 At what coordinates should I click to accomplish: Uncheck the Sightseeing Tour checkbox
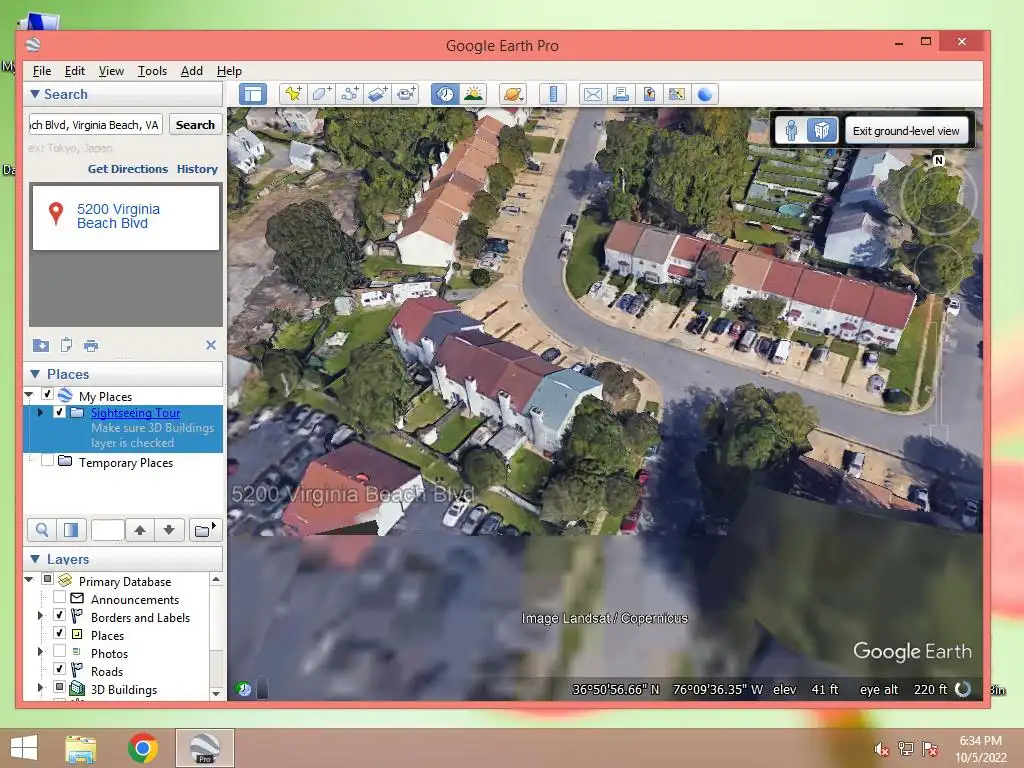click(x=59, y=412)
